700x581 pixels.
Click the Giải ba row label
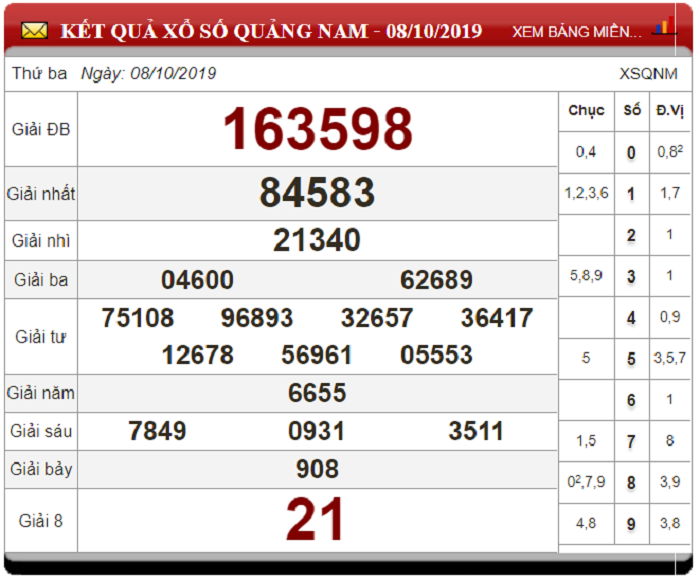point(41,280)
